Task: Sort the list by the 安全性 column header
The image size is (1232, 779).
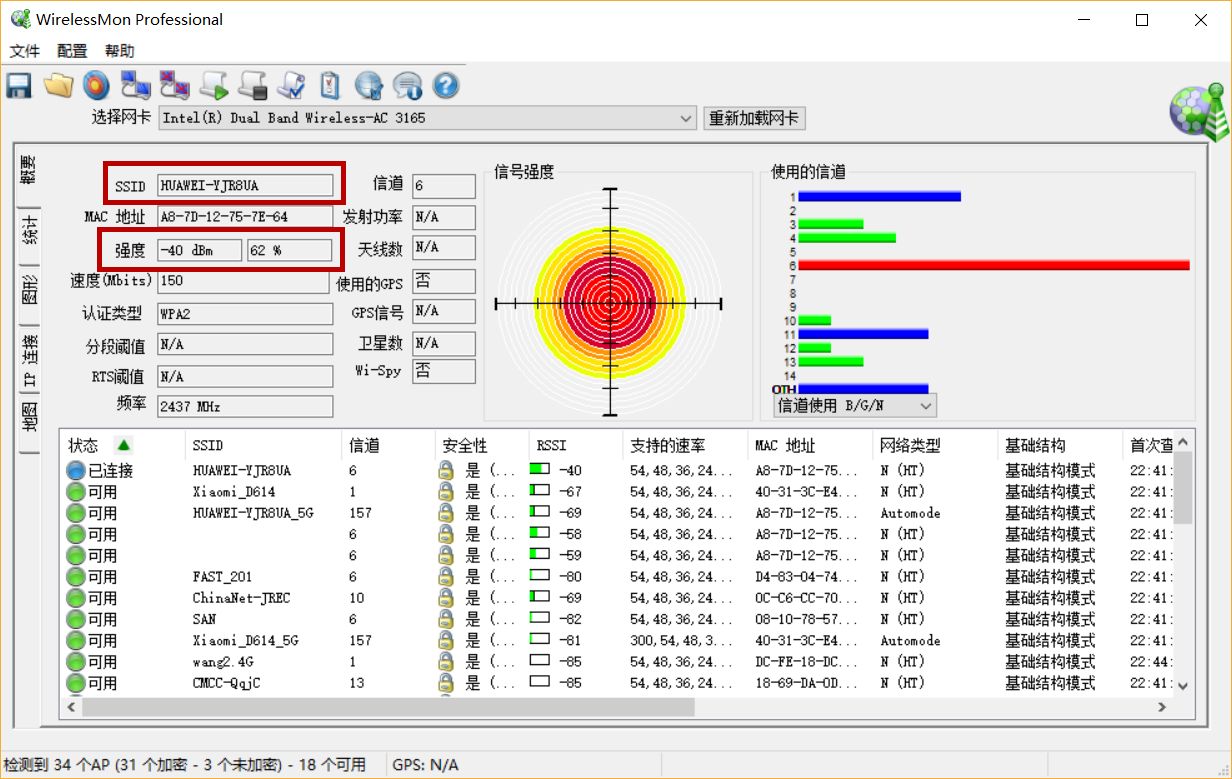Action: tap(483, 445)
